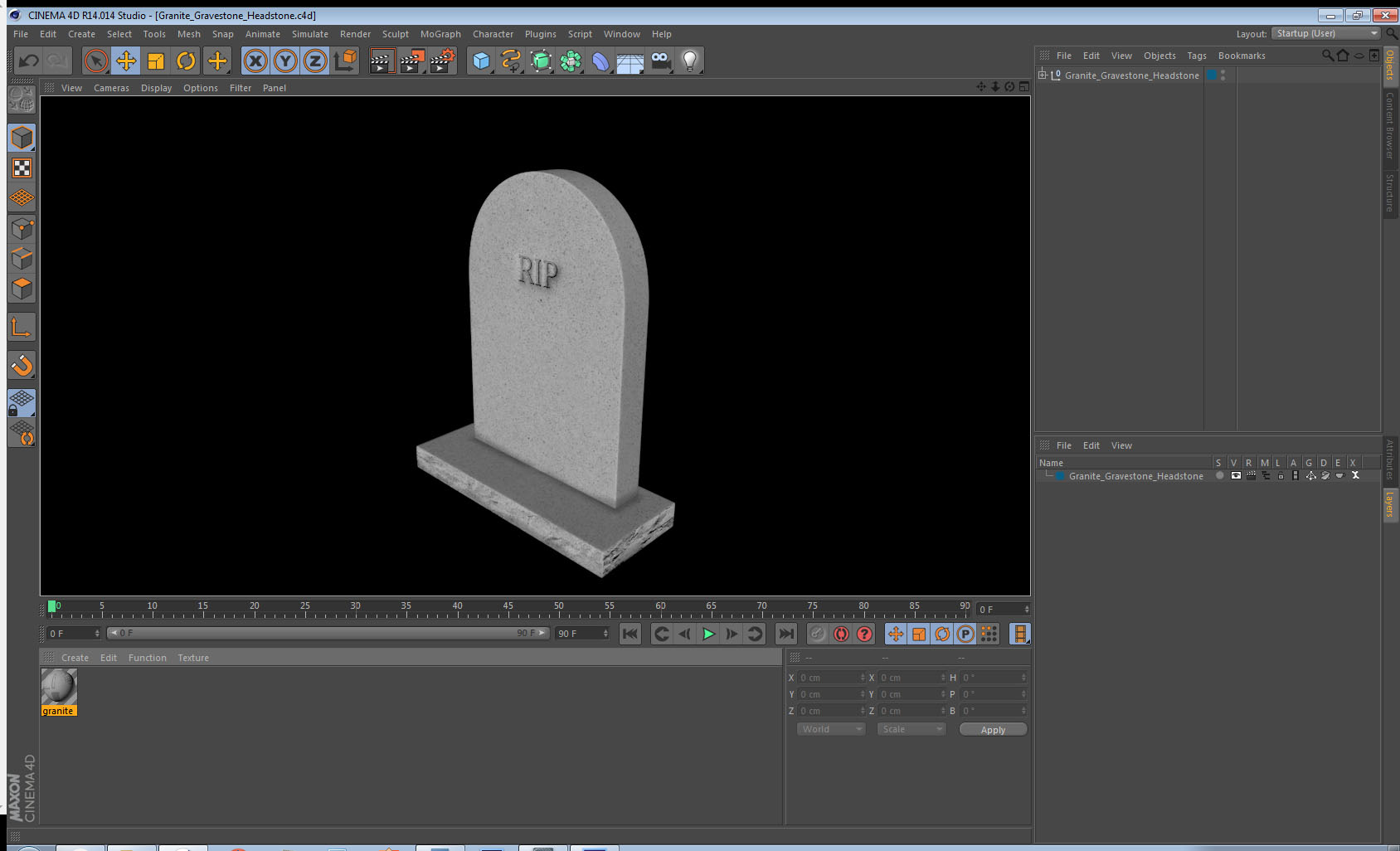
Task: Click the timeline preview range slider bar
Action: (328, 633)
